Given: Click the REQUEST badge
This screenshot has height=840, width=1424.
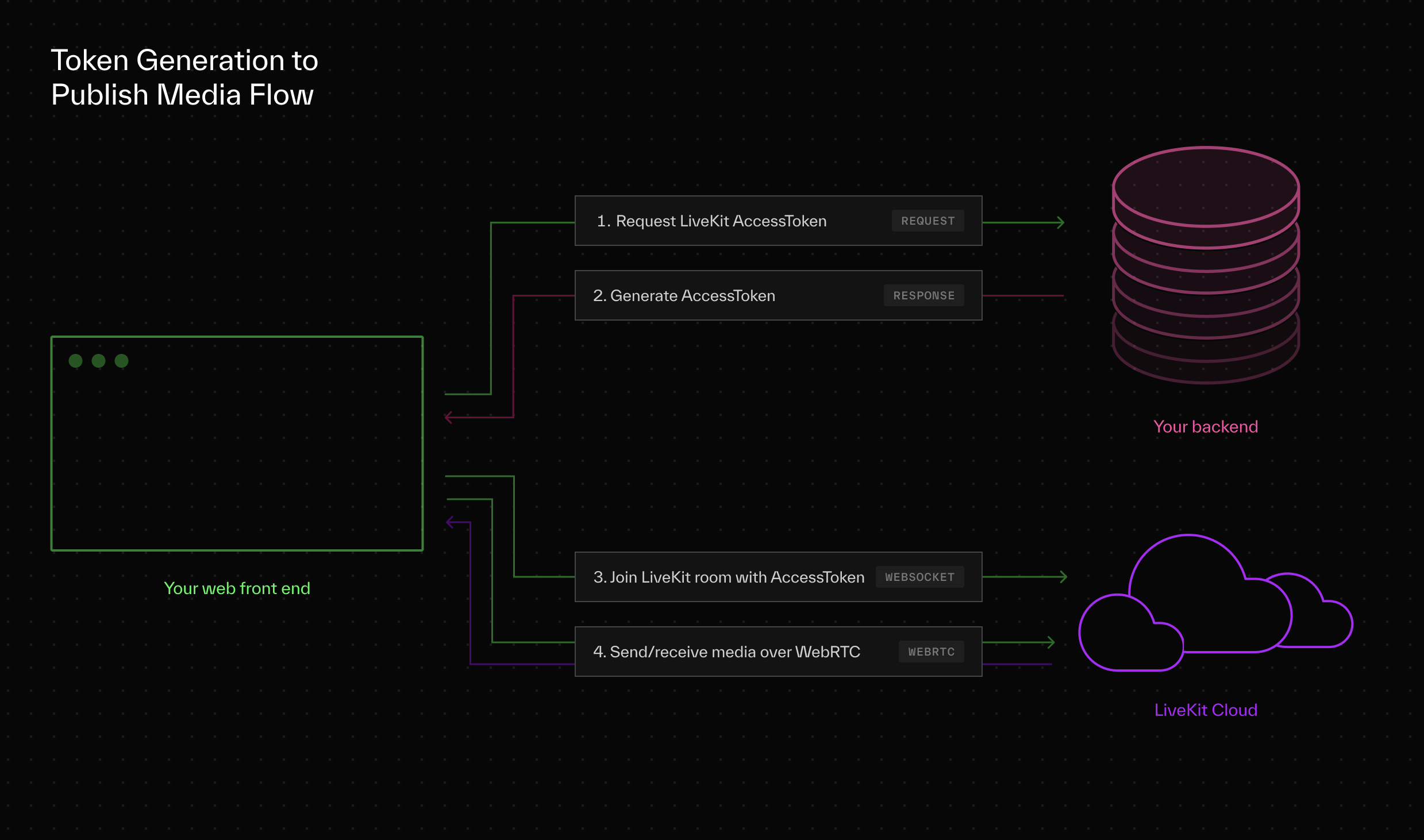Looking at the screenshot, I should [927, 221].
